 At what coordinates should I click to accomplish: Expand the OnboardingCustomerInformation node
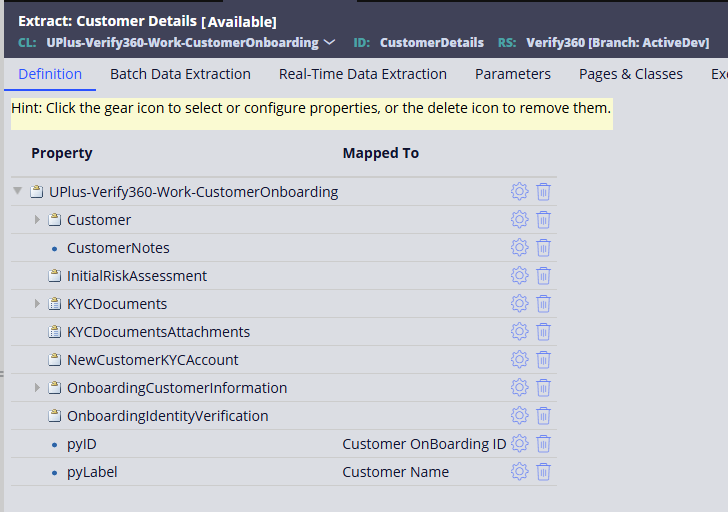[37, 388]
